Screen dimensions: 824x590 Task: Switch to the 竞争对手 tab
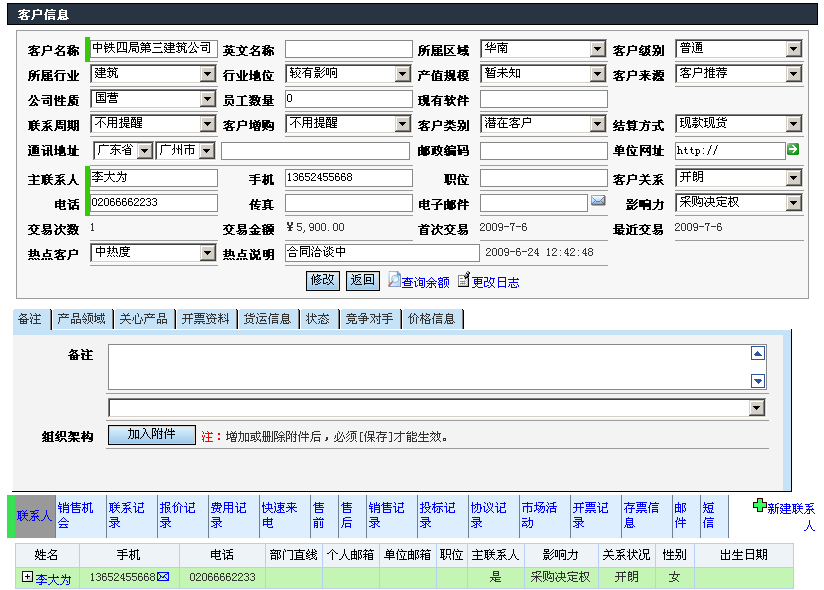point(369,319)
